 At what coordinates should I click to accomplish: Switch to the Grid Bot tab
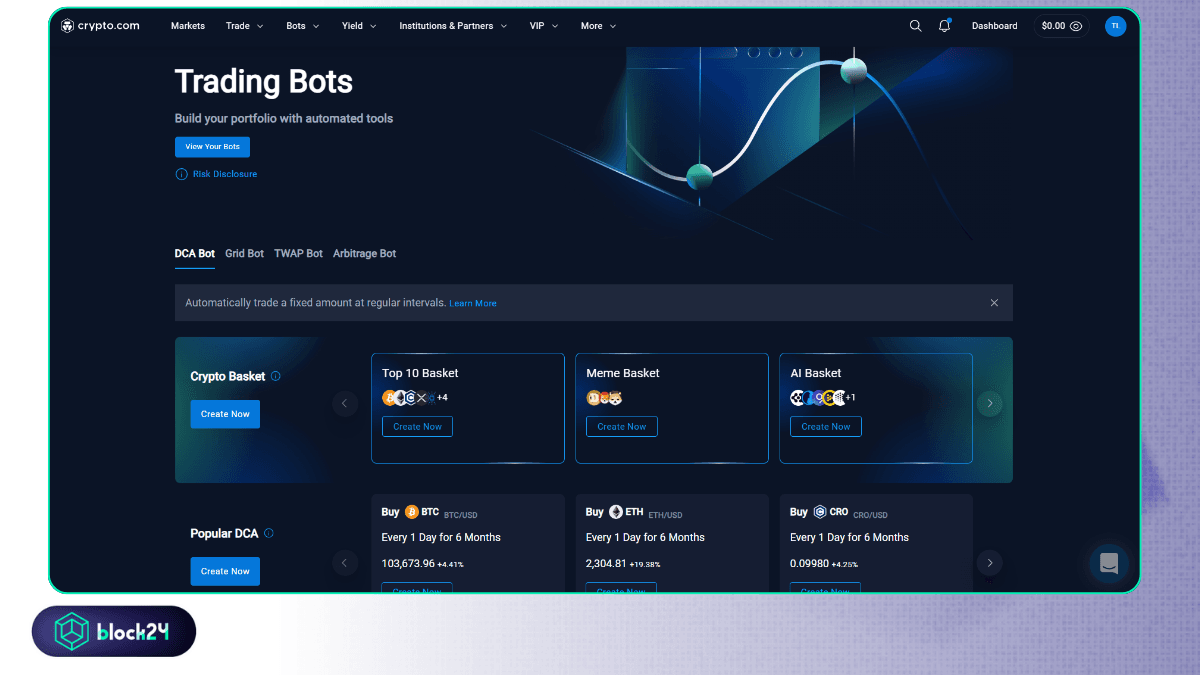point(244,254)
